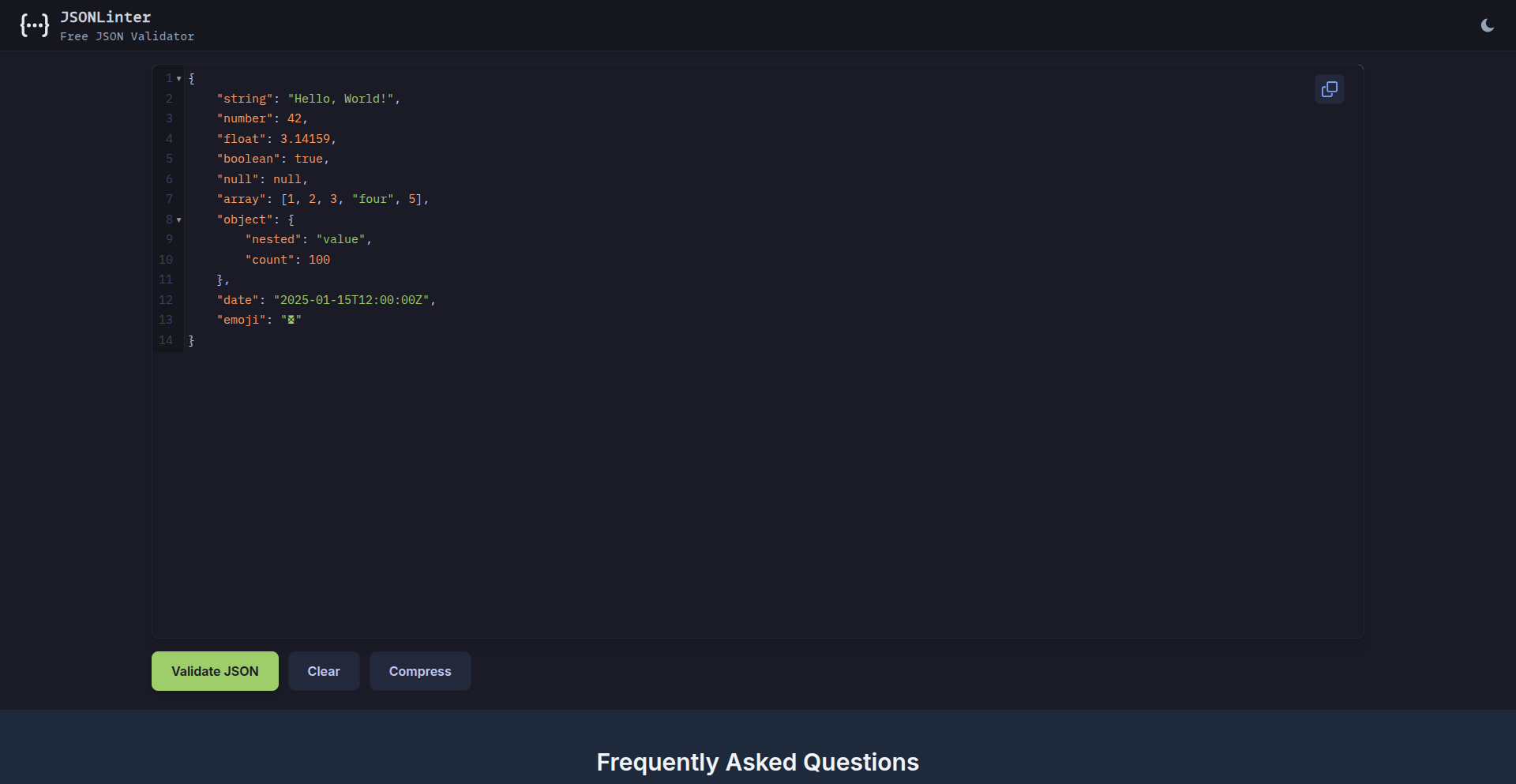Click the "Hello, World!" string value
Viewport: 1516px width, 784px height.
341,99
